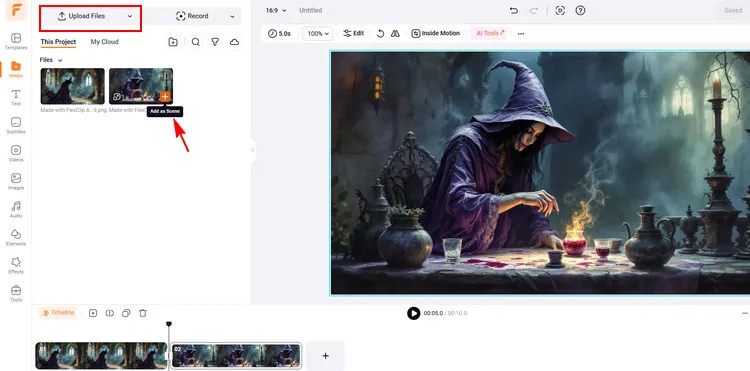Image resolution: width=750 pixels, height=371 pixels.
Task: Click the new folder icon in media panel
Action: 173,42
